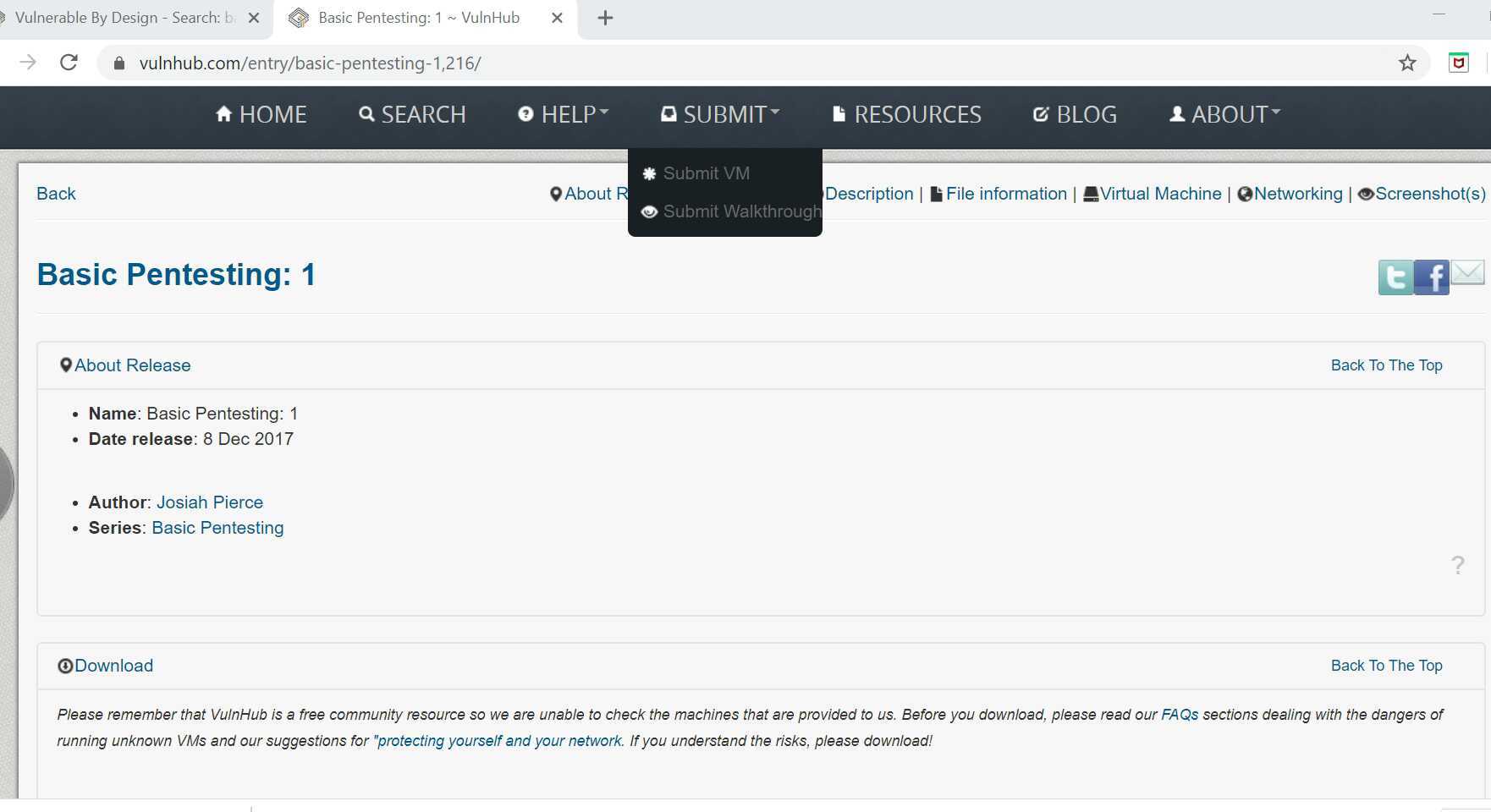
Task: Click the shield extension icon in the toolbar
Action: 1460,62
